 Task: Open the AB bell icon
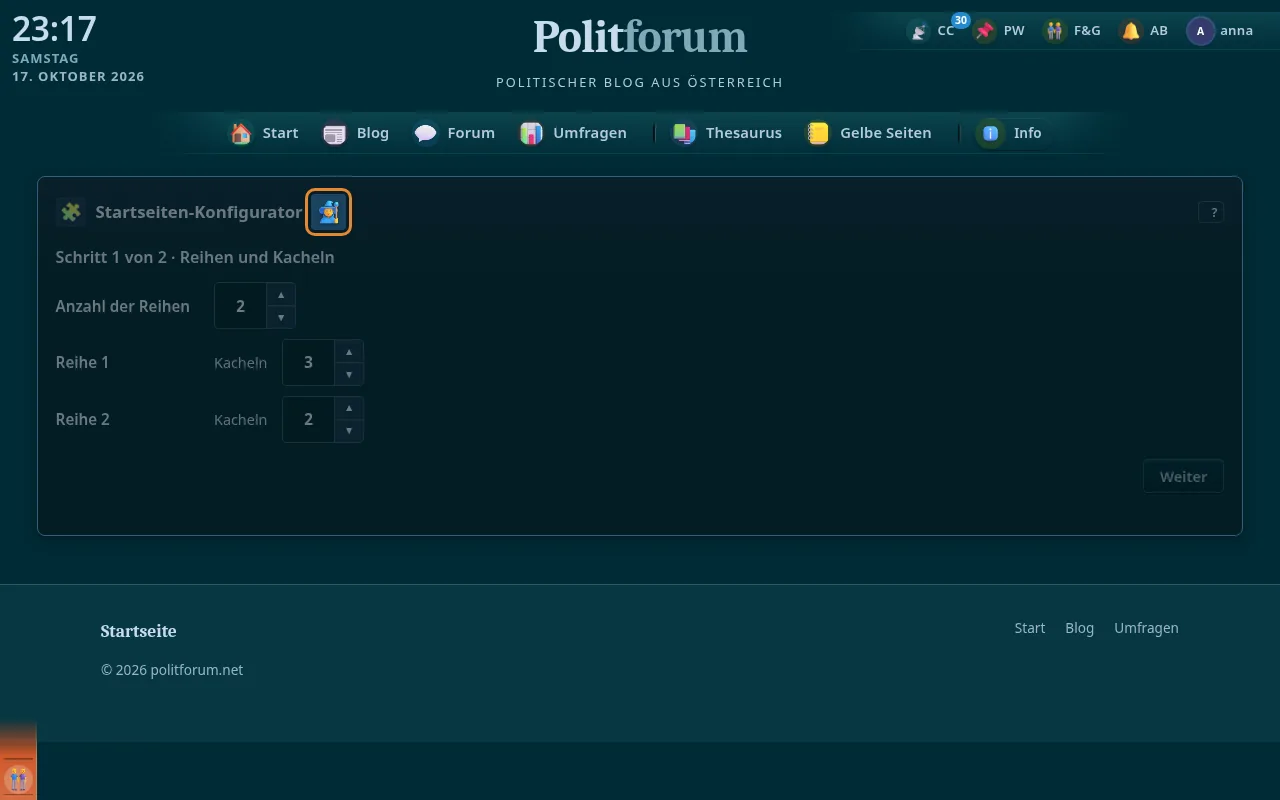(x=1131, y=31)
